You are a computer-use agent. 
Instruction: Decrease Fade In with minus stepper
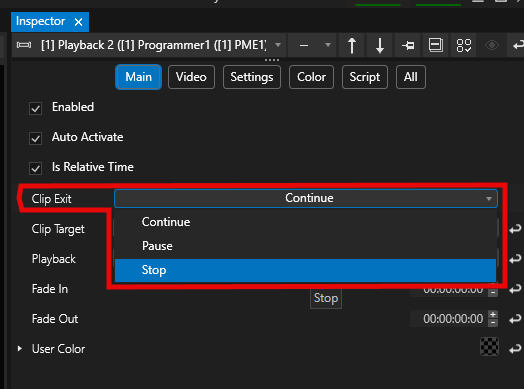[x=493, y=293]
